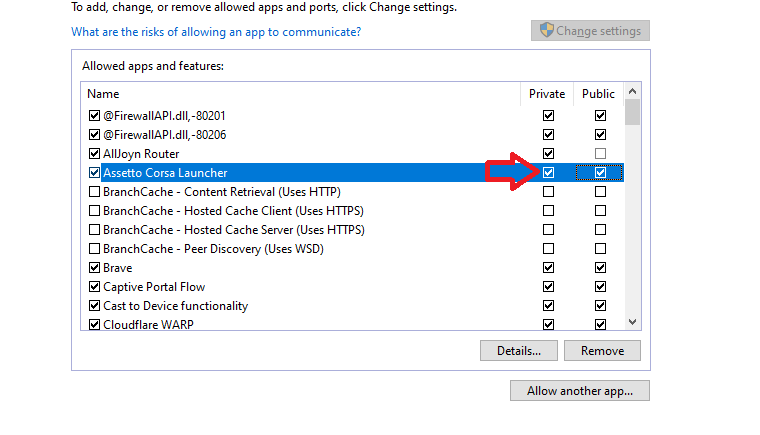Click the Remove button
This screenshot has height=435, width=760.
coord(602,351)
